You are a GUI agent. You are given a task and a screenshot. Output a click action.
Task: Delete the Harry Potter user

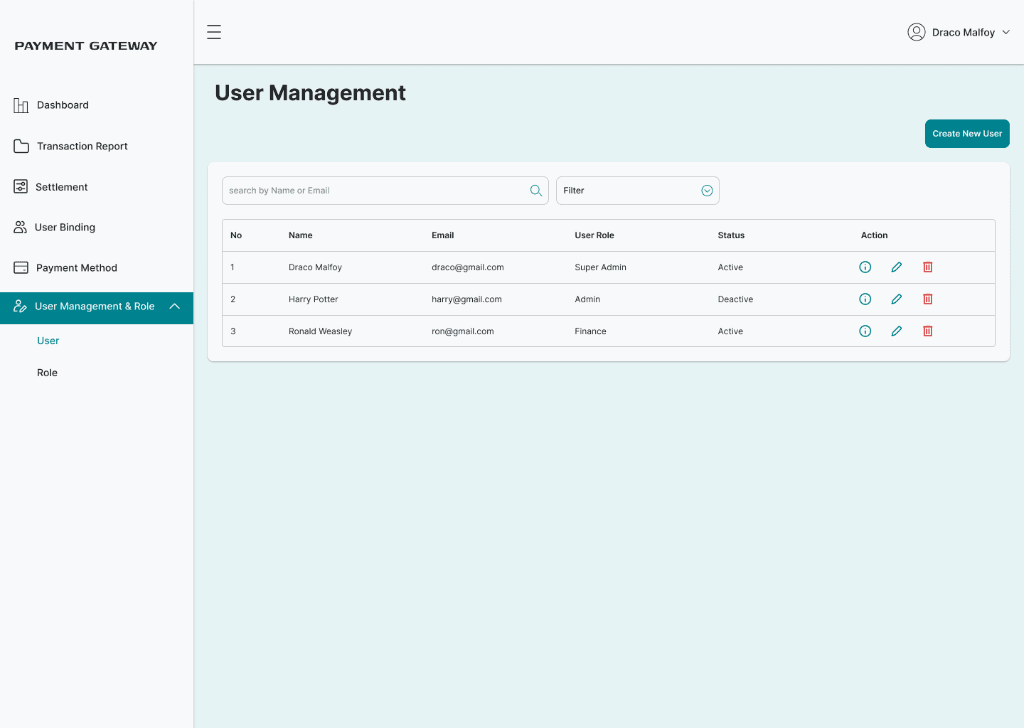click(x=927, y=299)
